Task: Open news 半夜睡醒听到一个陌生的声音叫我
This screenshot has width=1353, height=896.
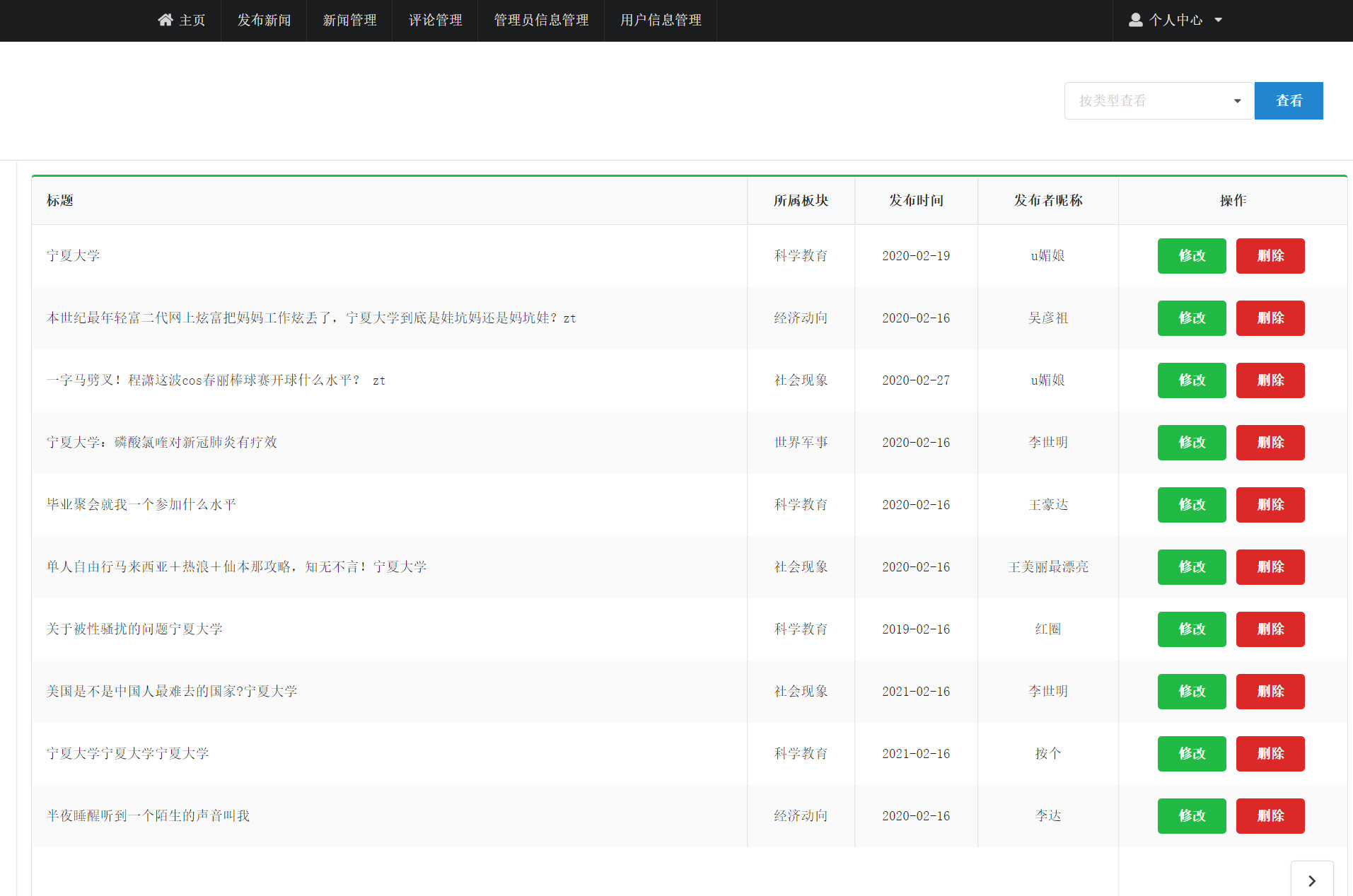Action: [148, 816]
